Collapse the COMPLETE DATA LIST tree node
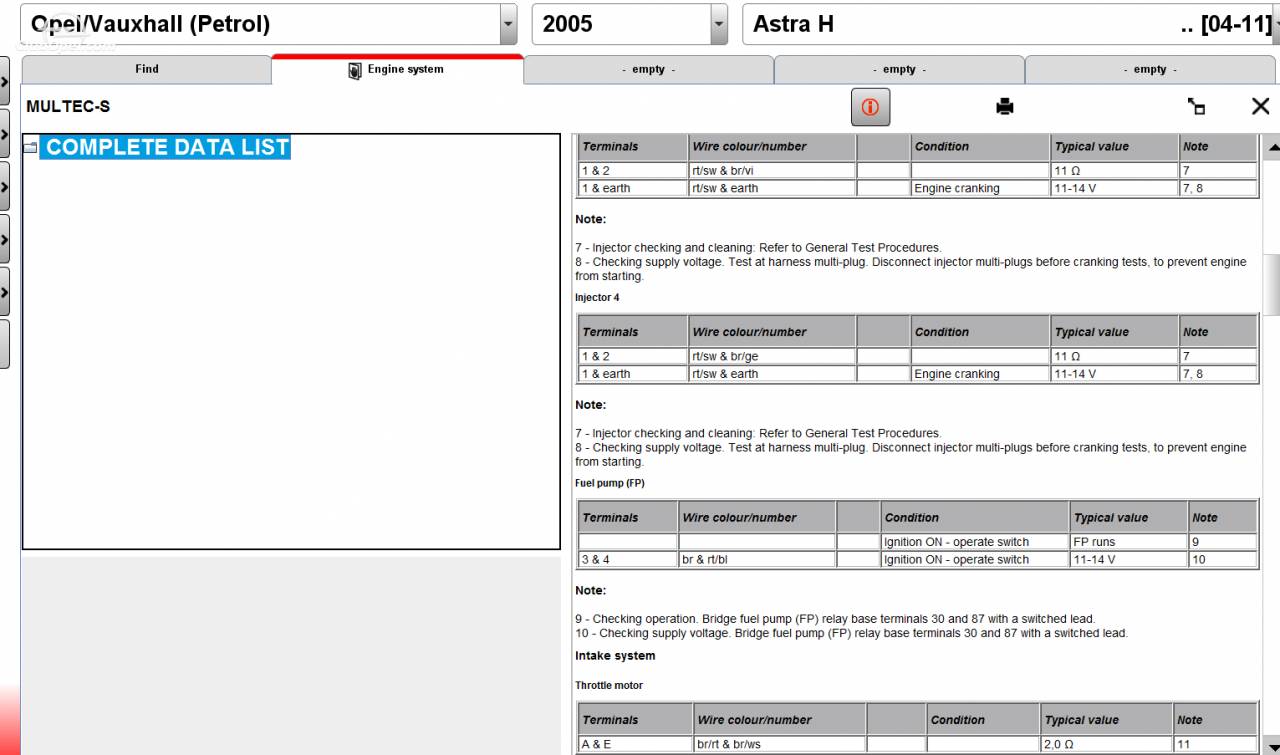The width and height of the screenshot is (1280, 755). coord(31,148)
